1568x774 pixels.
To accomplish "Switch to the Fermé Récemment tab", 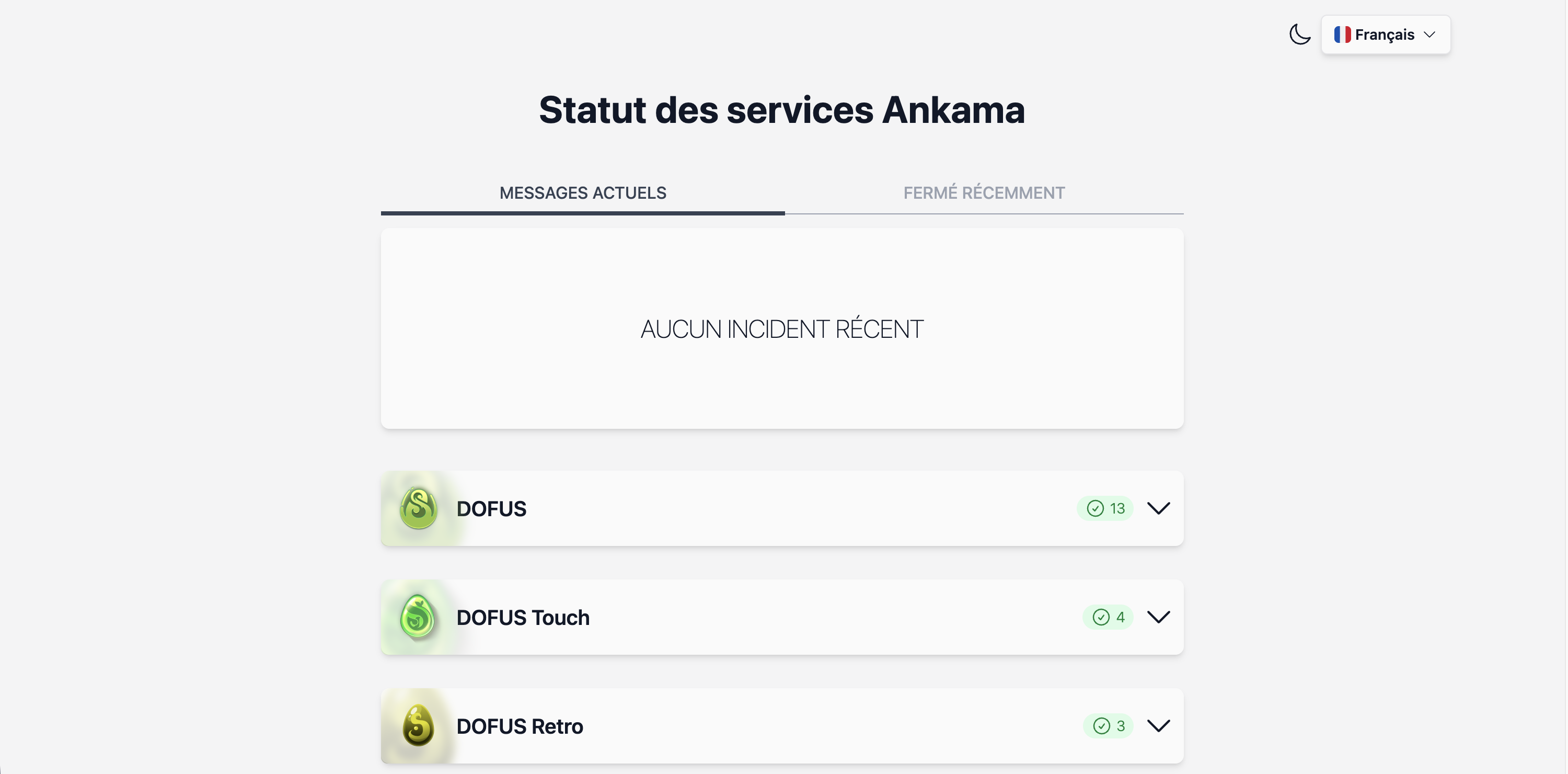I will tap(984, 193).
